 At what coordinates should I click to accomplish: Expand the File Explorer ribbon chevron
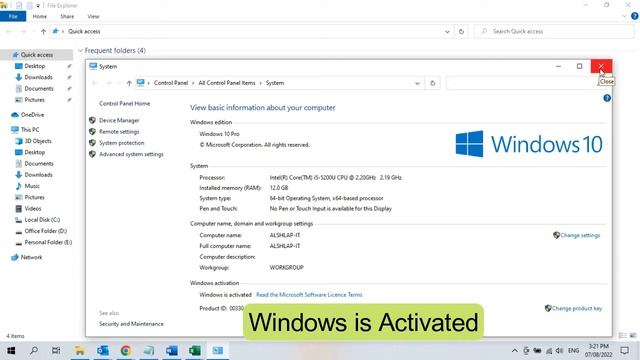point(624,16)
